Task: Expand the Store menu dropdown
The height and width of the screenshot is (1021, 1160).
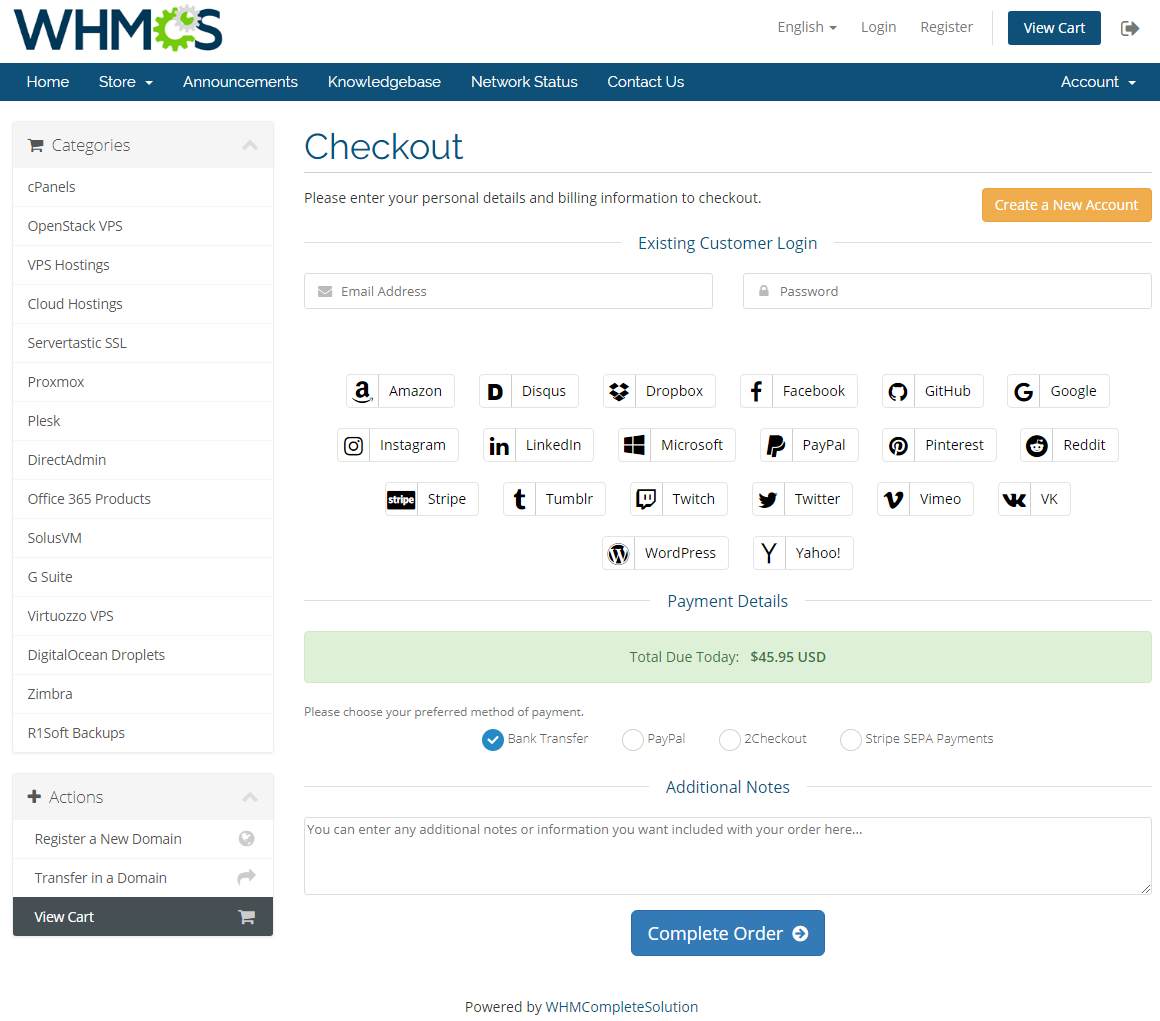Action: click(126, 82)
